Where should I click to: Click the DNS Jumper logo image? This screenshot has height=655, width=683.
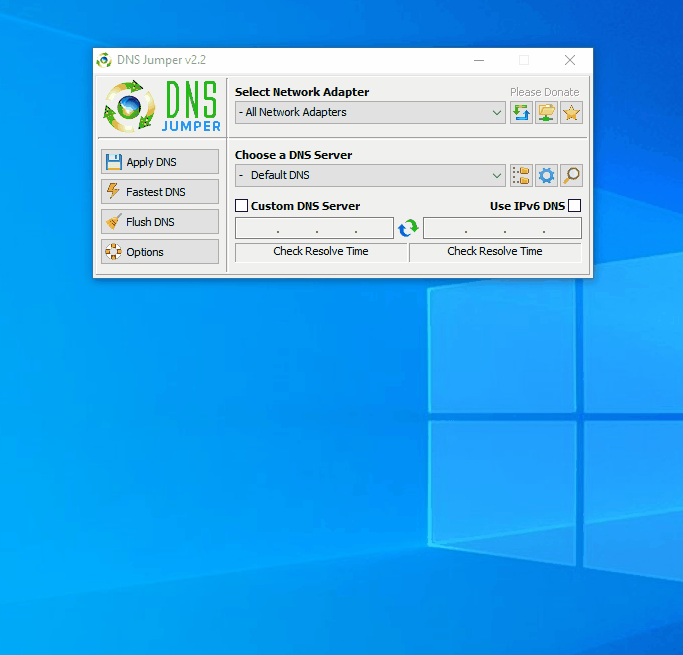point(161,107)
